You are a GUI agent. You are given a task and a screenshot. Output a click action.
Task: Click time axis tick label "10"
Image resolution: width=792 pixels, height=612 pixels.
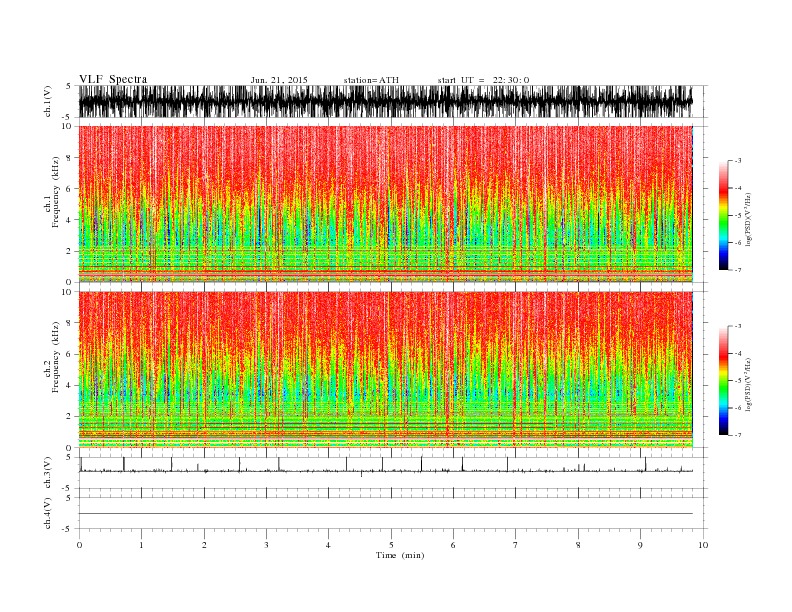coord(703,545)
